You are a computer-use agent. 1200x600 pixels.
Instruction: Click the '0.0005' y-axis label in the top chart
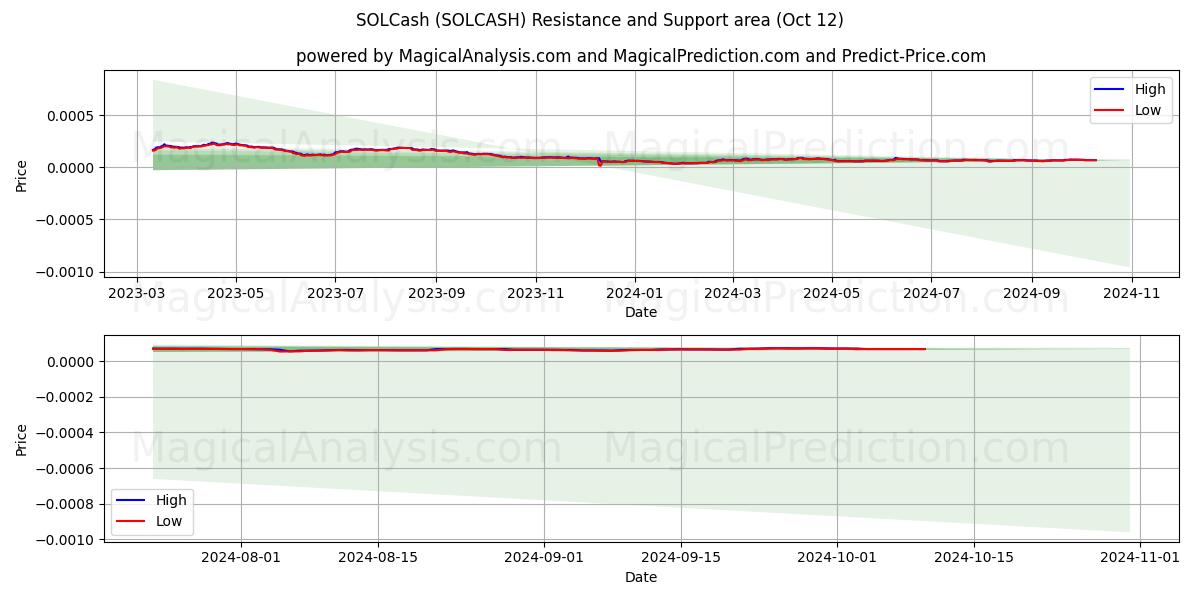73,115
